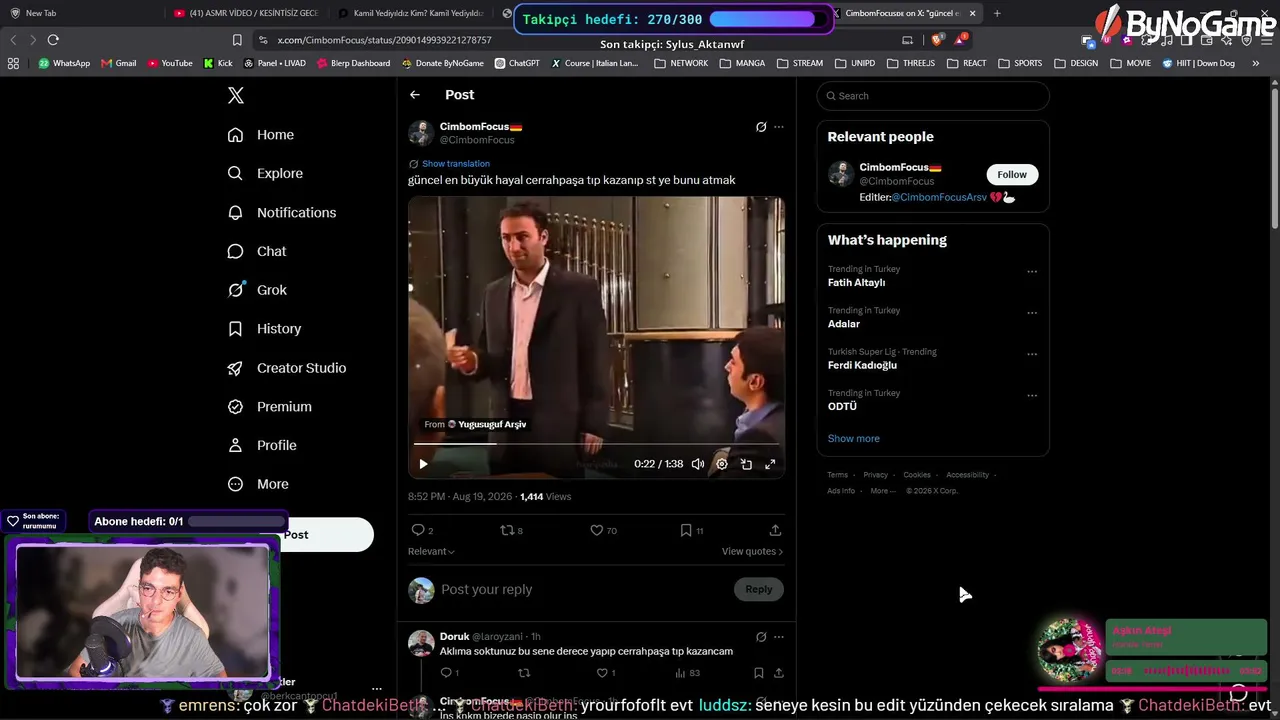Viewport: 1280px width, 720px height.
Task: Click the reply icon showing 2 replies
Action: click(422, 530)
